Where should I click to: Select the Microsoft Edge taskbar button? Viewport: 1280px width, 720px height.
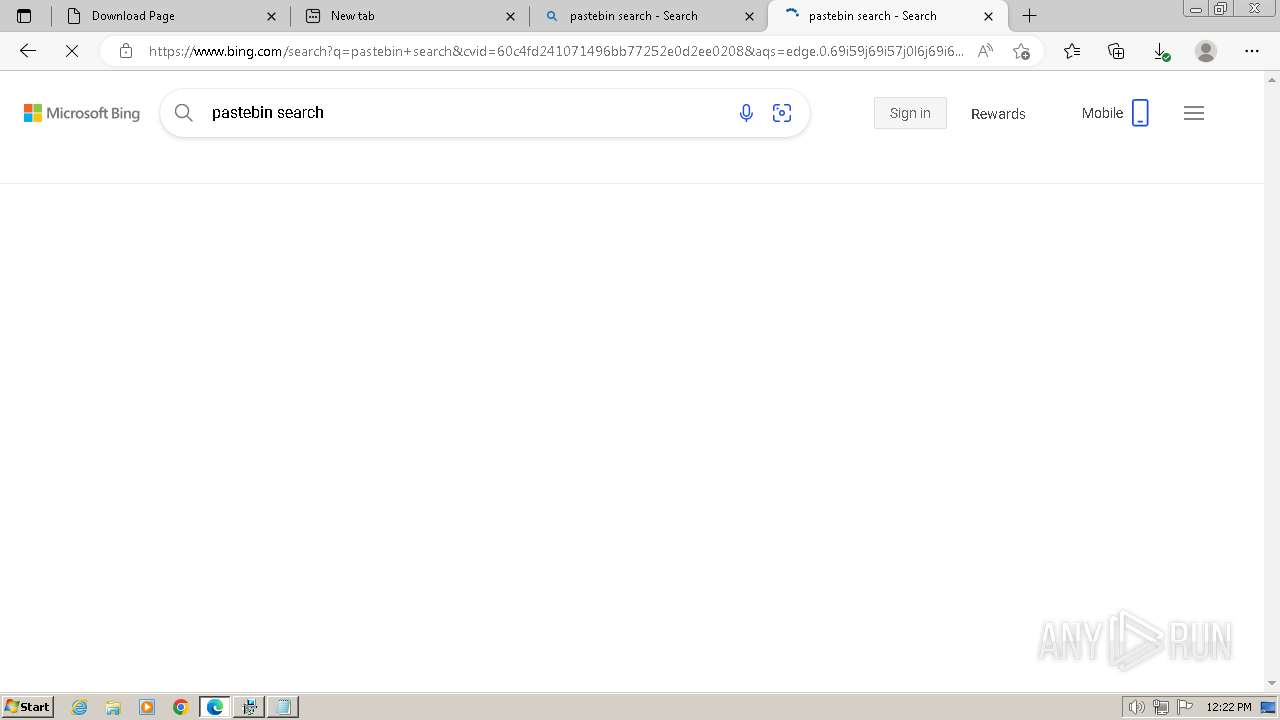pos(215,707)
